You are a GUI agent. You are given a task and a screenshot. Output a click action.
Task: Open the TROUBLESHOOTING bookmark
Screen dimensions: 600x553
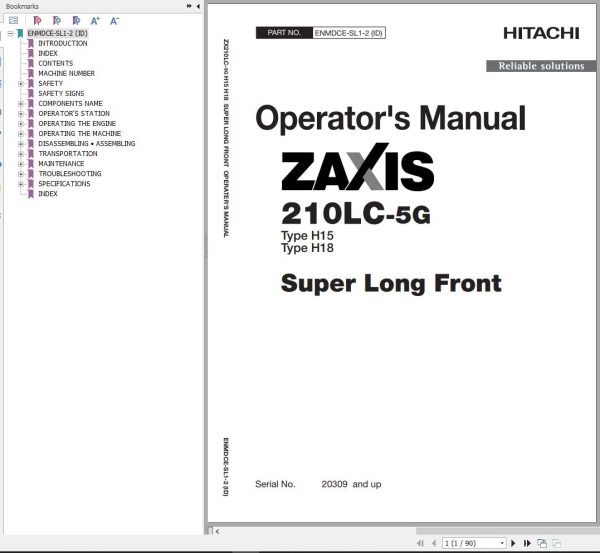coord(70,174)
